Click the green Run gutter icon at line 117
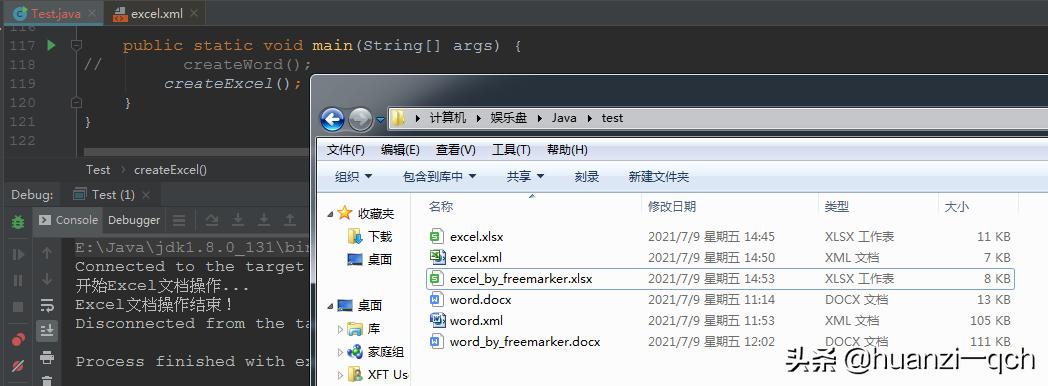 click(51, 45)
